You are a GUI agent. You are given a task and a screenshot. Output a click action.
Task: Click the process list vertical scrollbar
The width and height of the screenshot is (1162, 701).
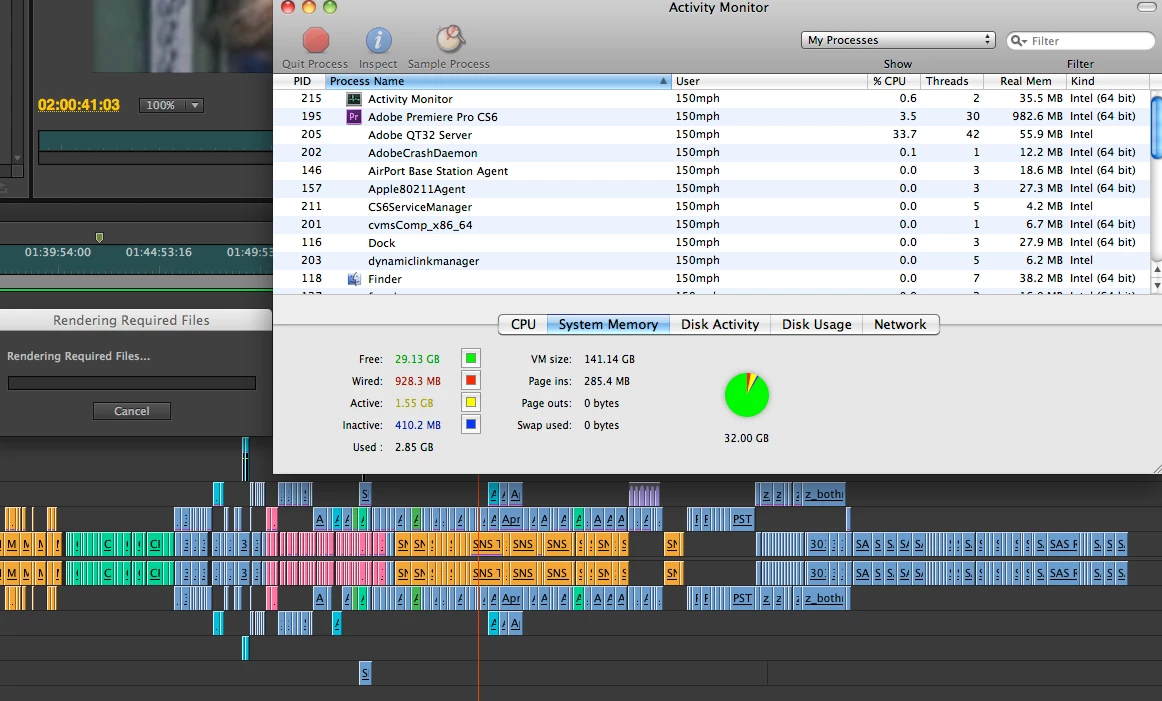pos(1156,126)
